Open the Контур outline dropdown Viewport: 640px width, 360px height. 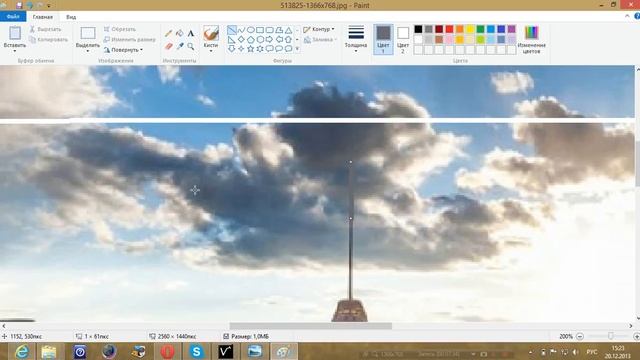[319, 29]
